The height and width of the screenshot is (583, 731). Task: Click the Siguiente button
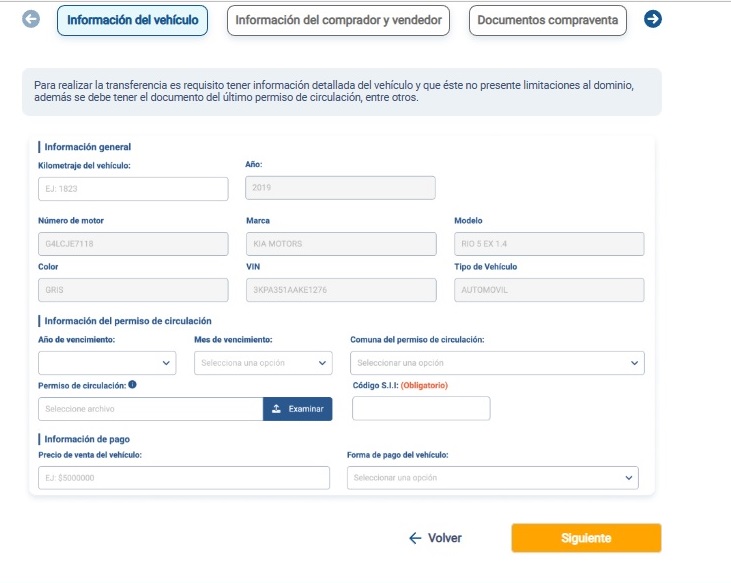pos(586,538)
